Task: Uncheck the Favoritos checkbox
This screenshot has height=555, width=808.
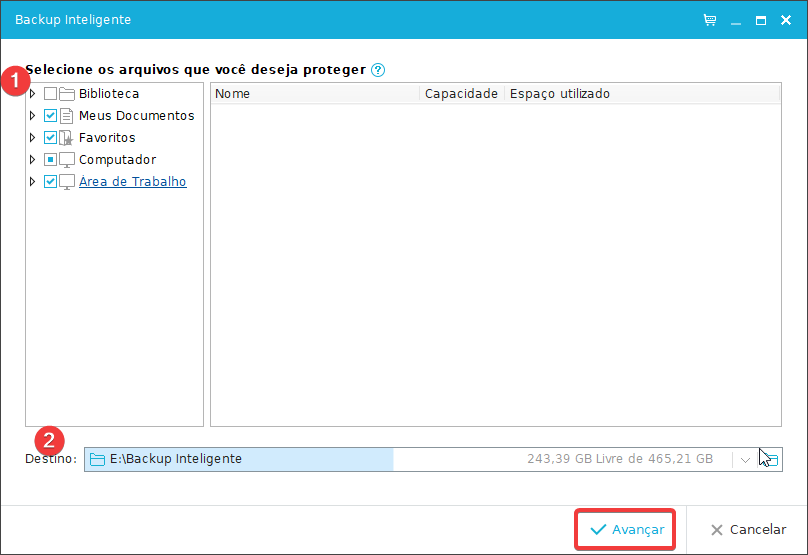Action: click(x=51, y=138)
